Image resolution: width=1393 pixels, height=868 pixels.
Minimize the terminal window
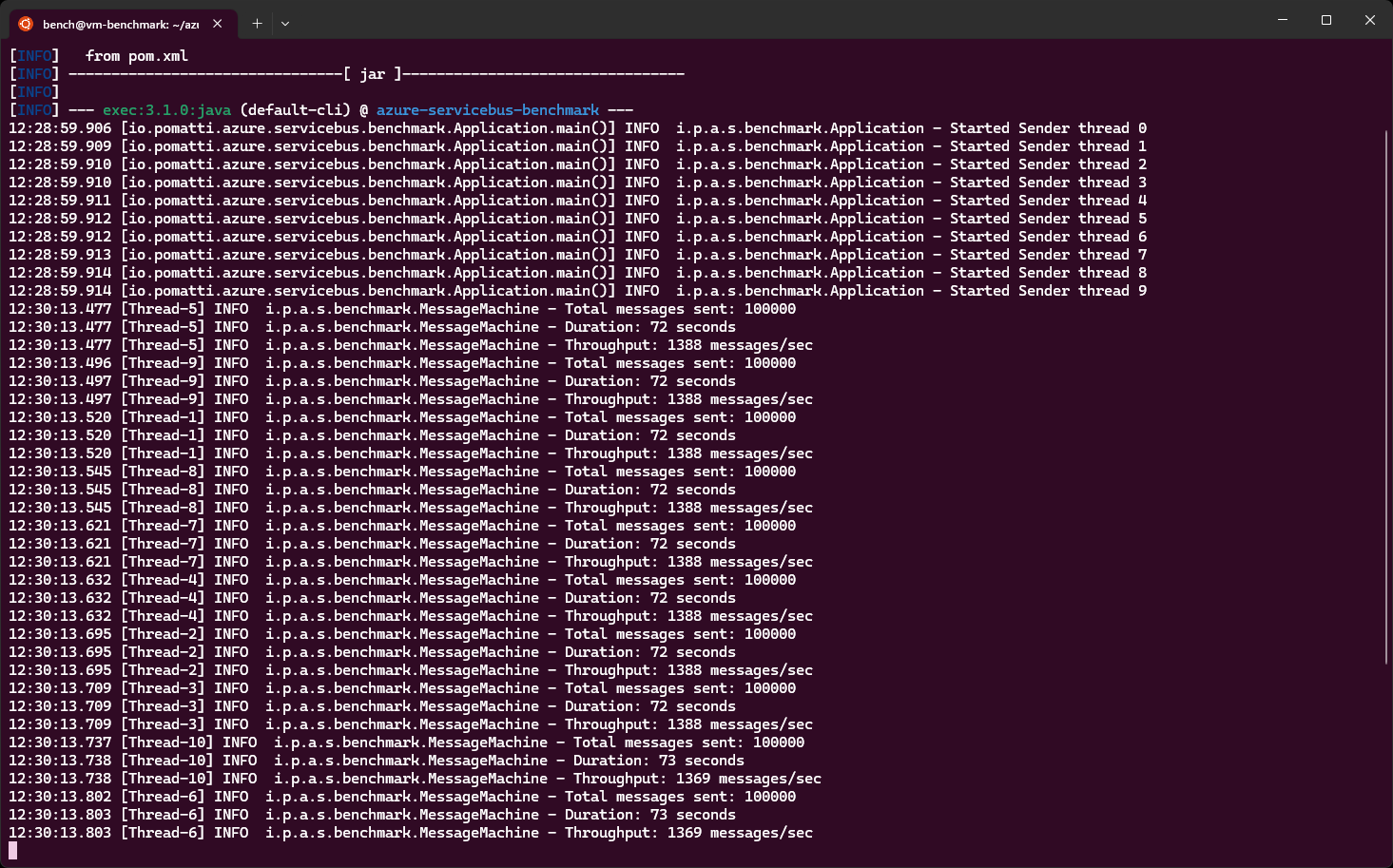coord(1283,20)
